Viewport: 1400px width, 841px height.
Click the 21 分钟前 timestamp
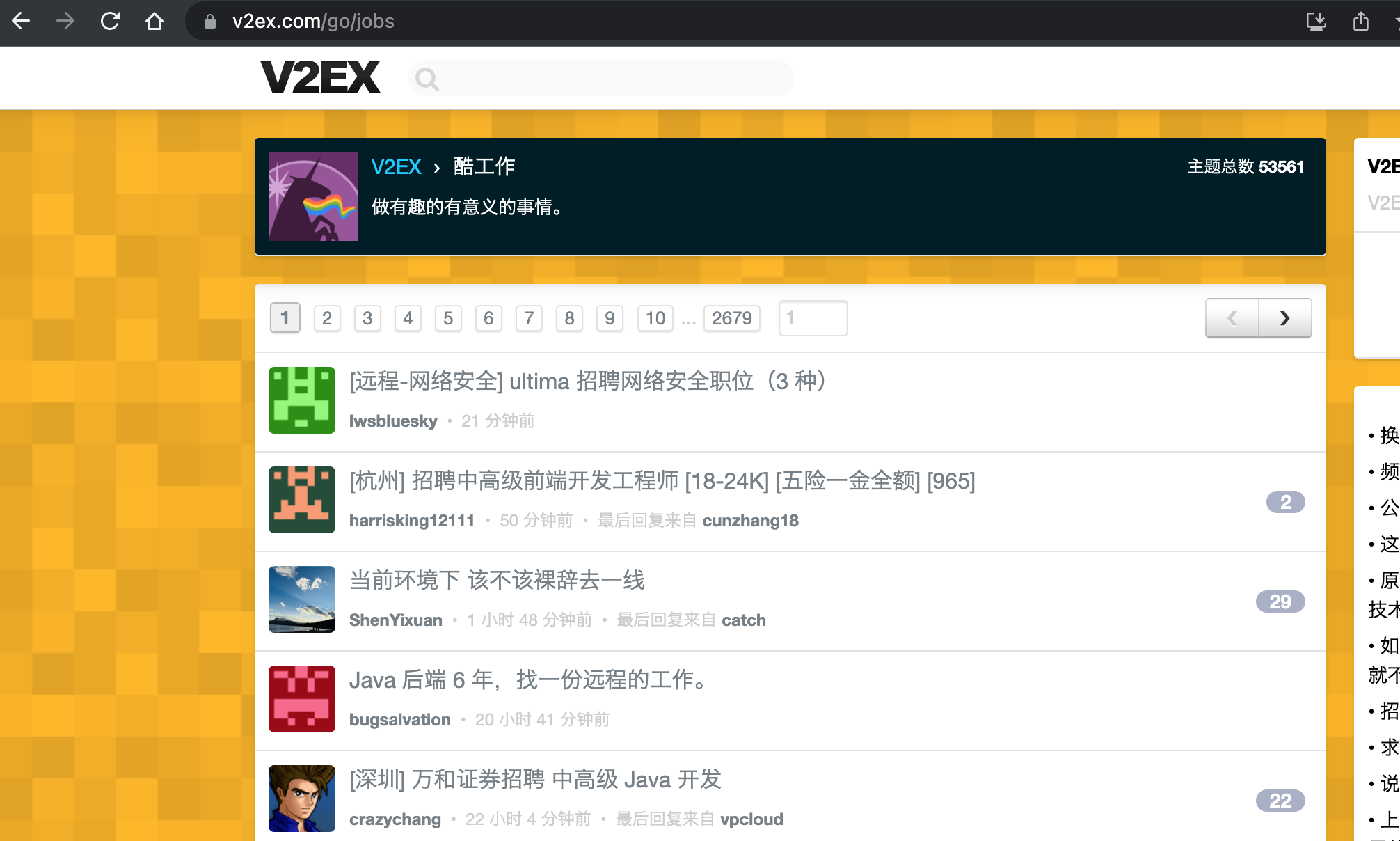(498, 420)
